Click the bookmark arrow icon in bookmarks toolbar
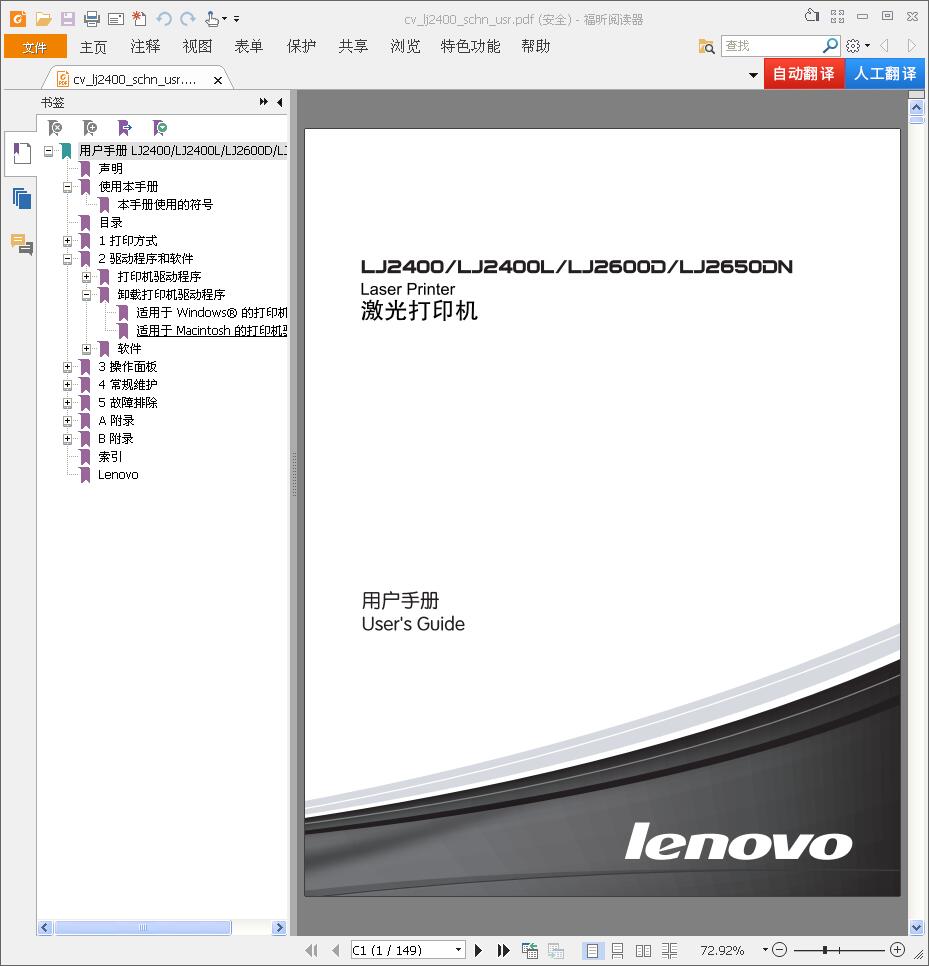Screen dimensions: 929x966 (x=125, y=128)
